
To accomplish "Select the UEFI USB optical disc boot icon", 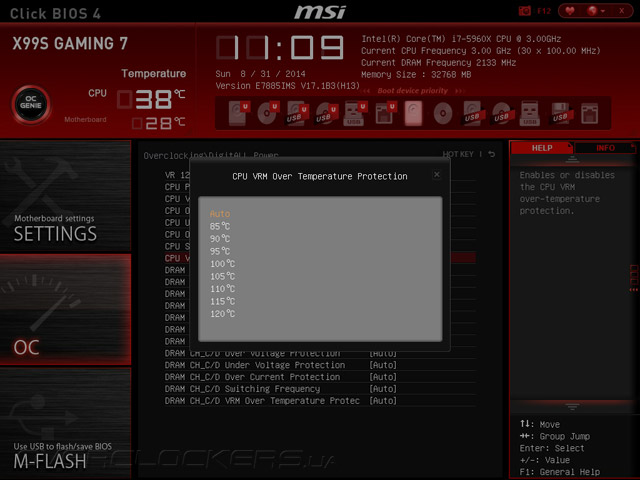I will (x=327, y=113).
